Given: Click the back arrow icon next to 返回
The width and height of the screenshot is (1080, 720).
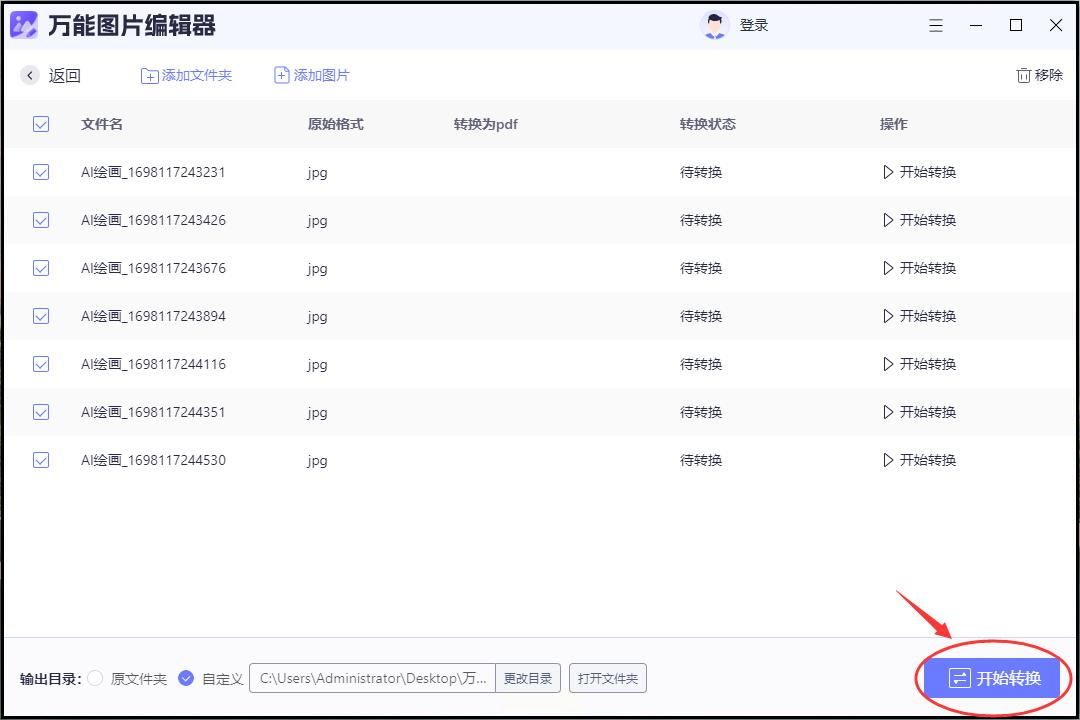Looking at the screenshot, I should point(30,74).
